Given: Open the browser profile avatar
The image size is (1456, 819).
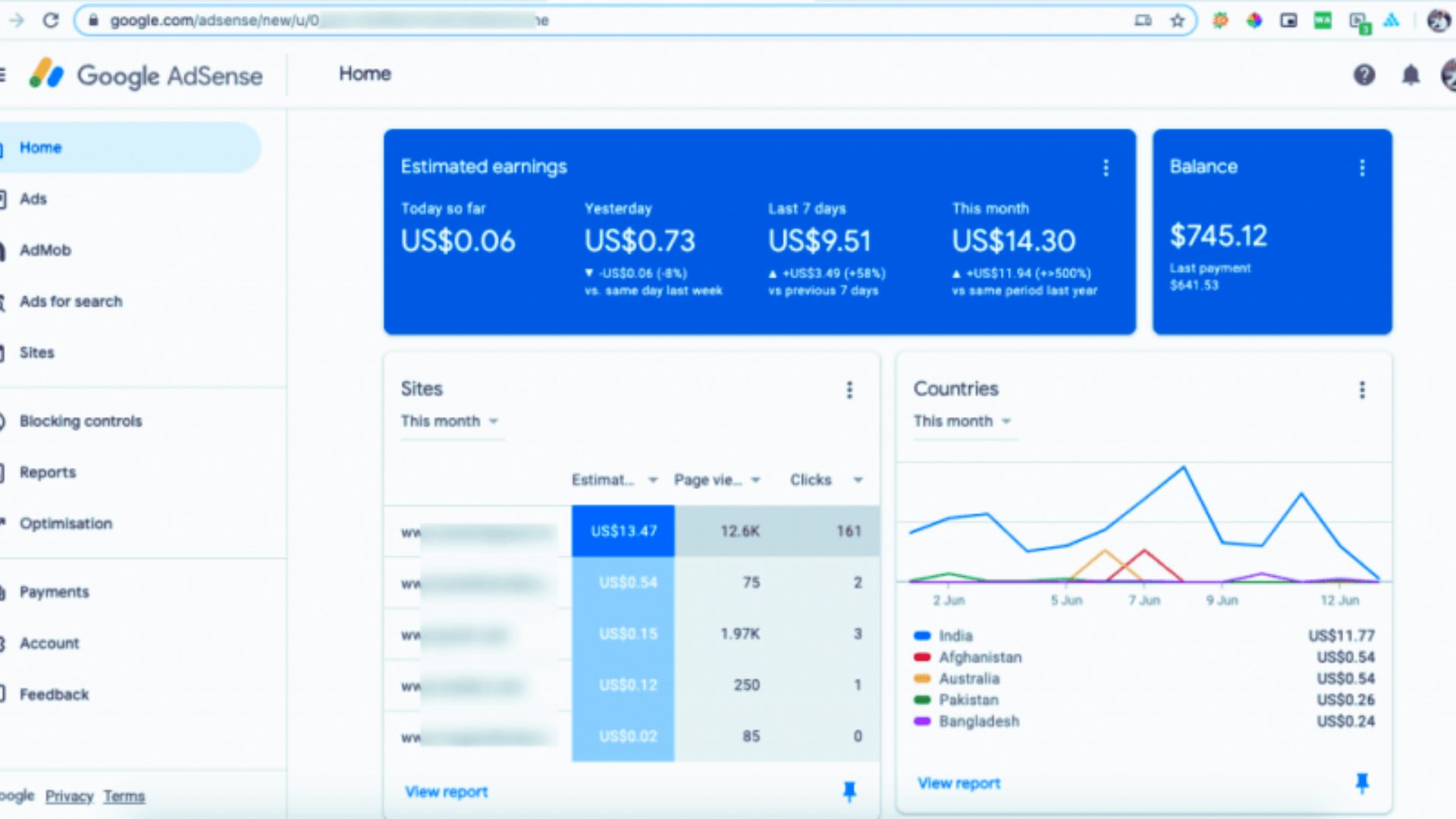Looking at the screenshot, I should [x=1439, y=20].
